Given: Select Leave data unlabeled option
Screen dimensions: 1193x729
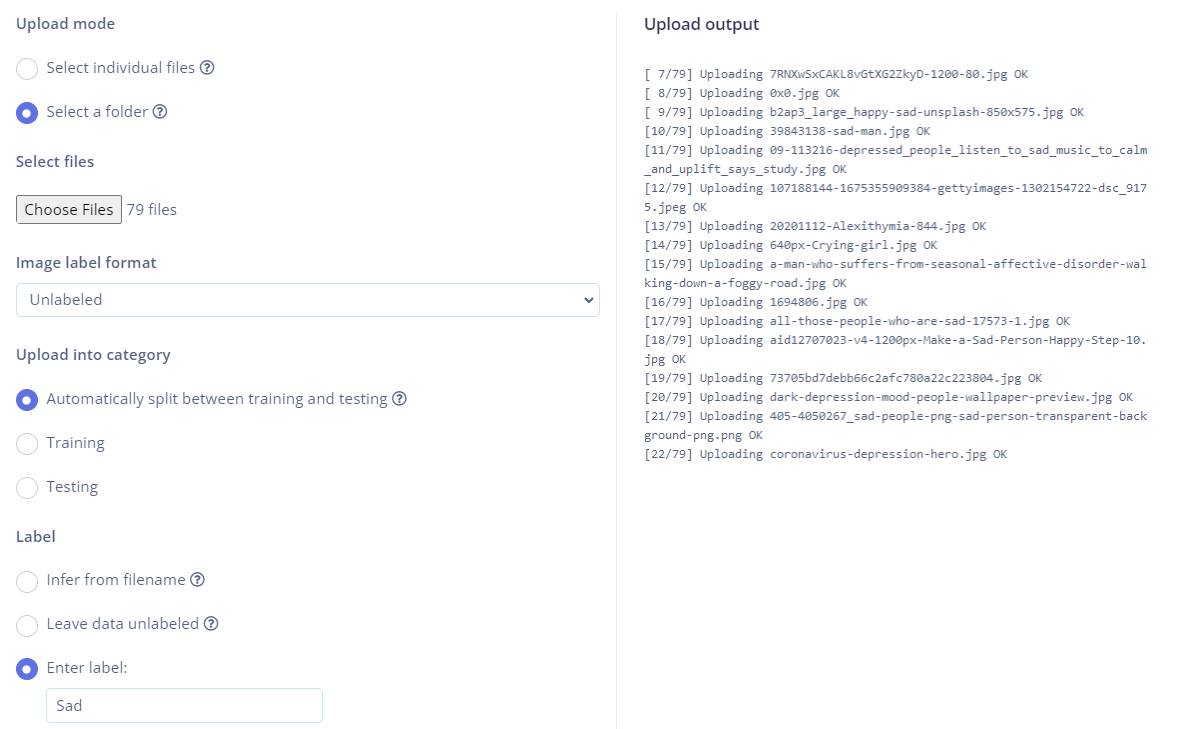Looking at the screenshot, I should 27,626.
